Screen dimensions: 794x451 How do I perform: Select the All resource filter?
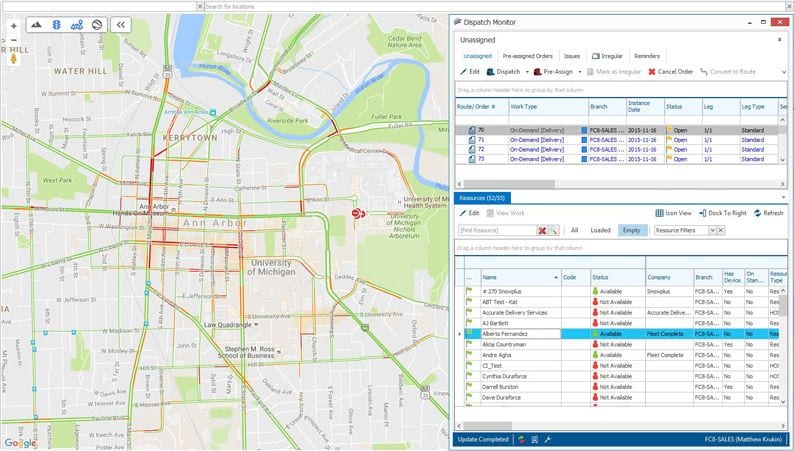(574, 230)
